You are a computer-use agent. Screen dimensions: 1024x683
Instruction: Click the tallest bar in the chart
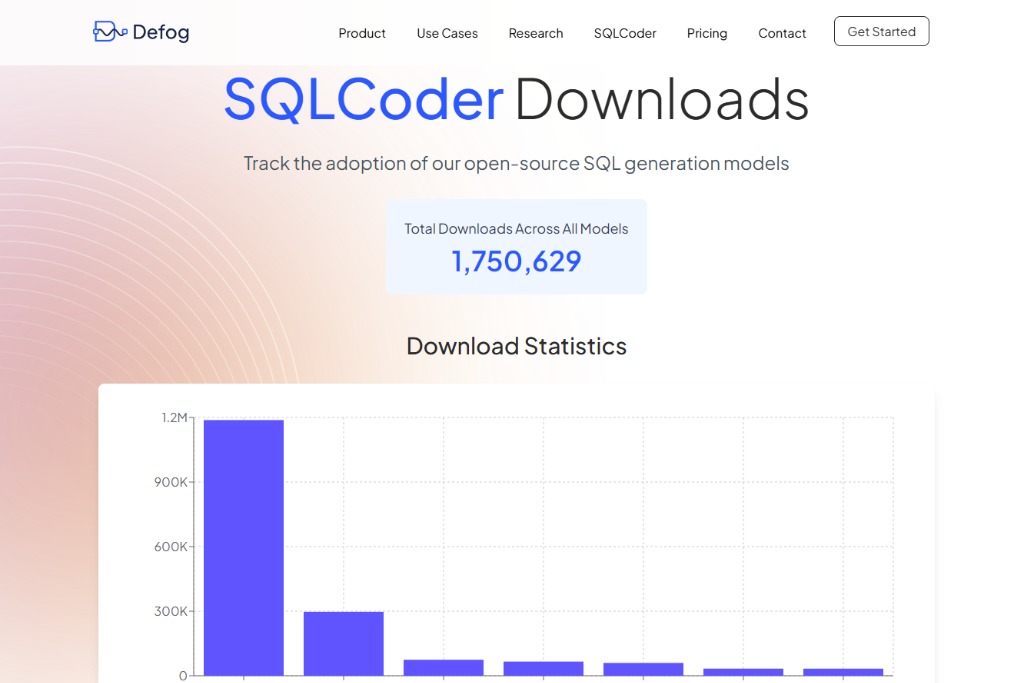point(244,547)
